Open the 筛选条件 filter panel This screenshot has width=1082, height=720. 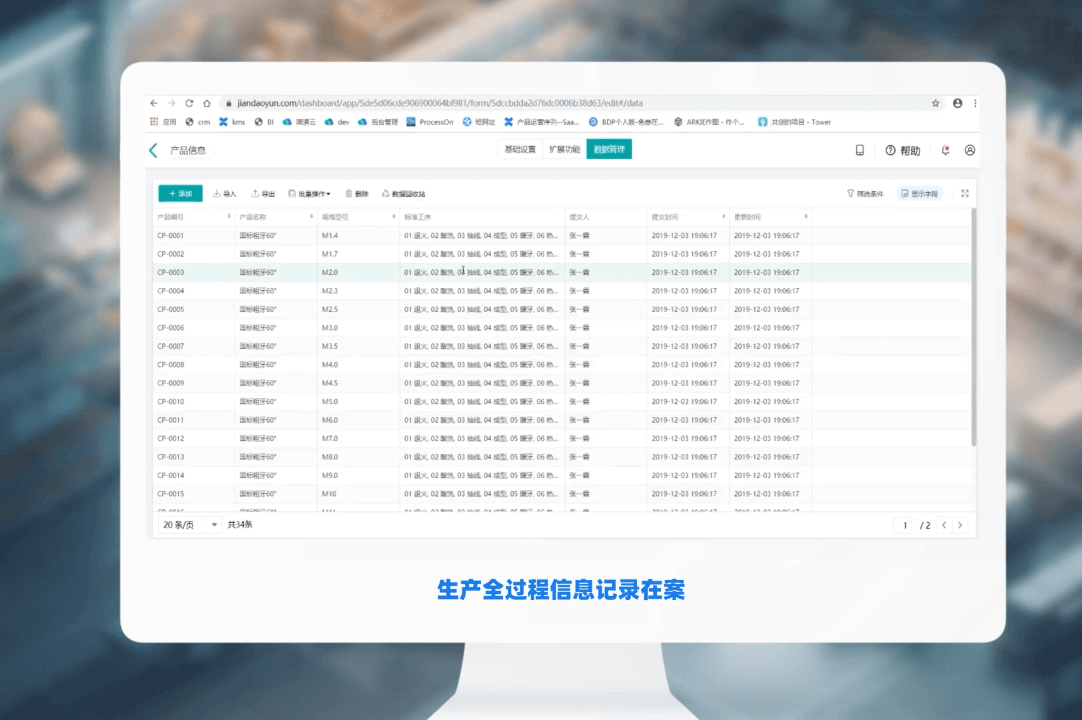(865, 194)
